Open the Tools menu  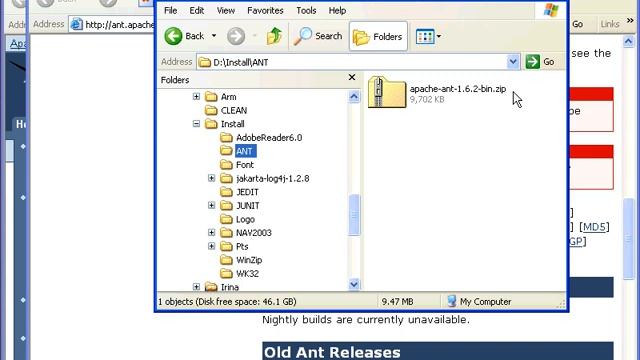pyautogui.click(x=306, y=11)
